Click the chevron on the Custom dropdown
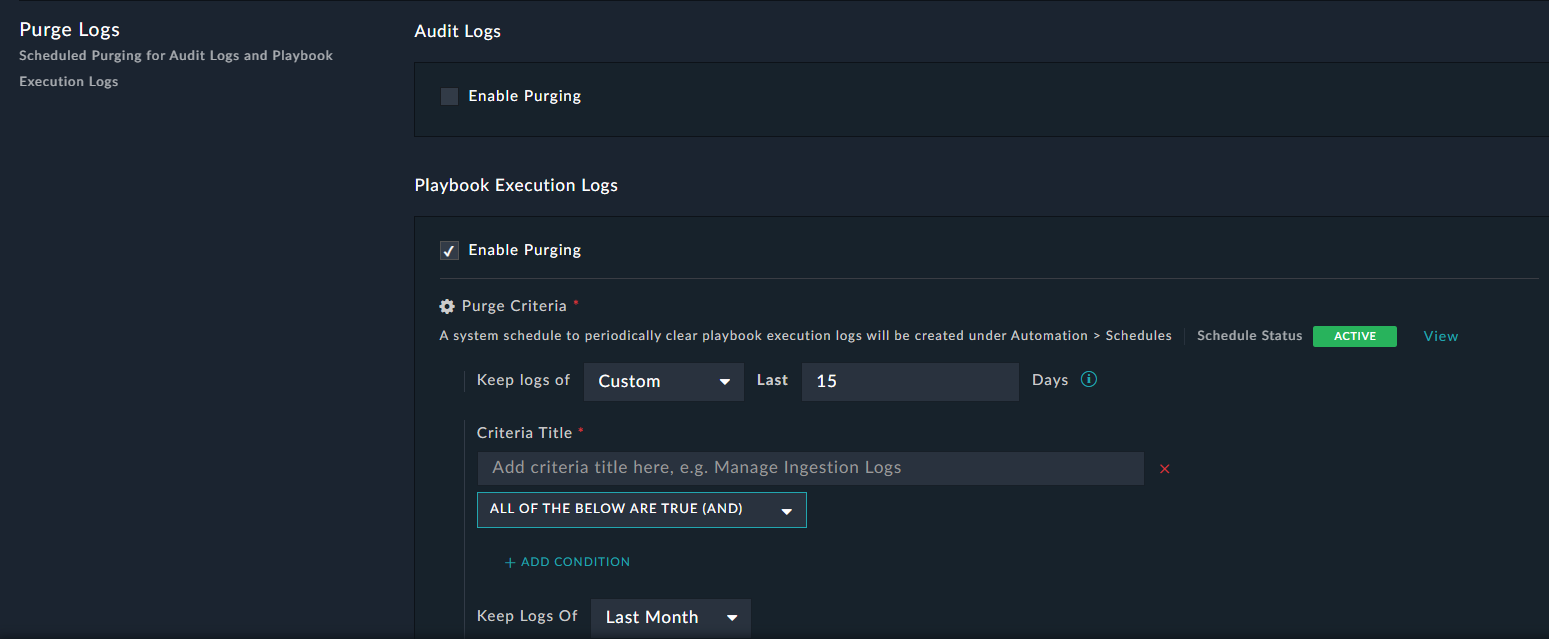Viewport: 1549px width, 639px height. (727, 381)
